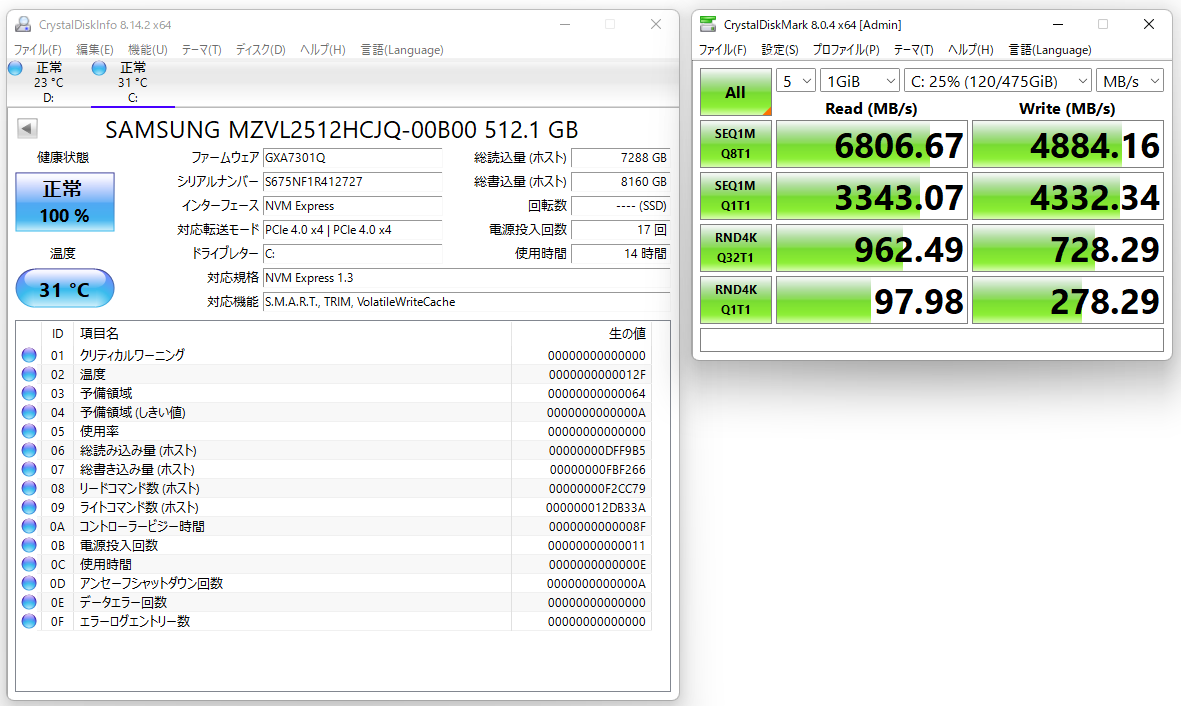Click the 正常 100 % health status button
This screenshot has height=706, width=1181.
click(x=65, y=201)
